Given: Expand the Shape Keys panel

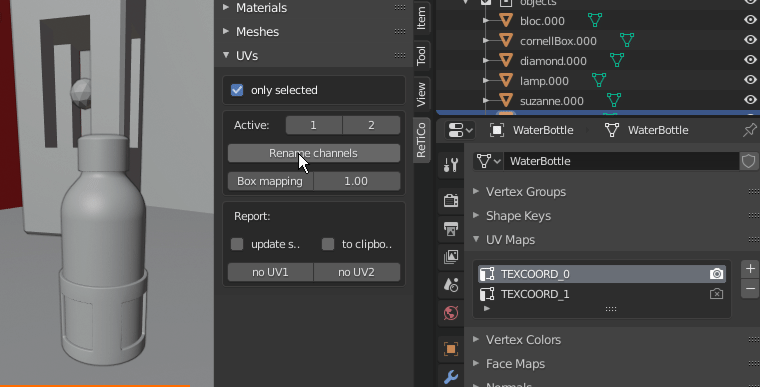Looking at the screenshot, I should [476, 215].
